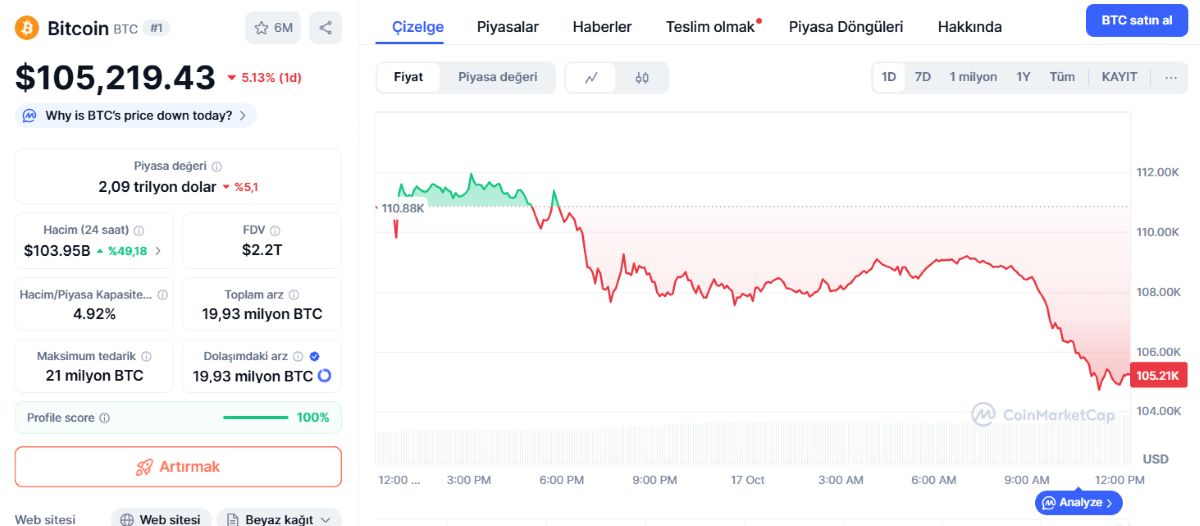Click the 5.13% (1d) change label
1200x526 pixels.
(x=265, y=77)
